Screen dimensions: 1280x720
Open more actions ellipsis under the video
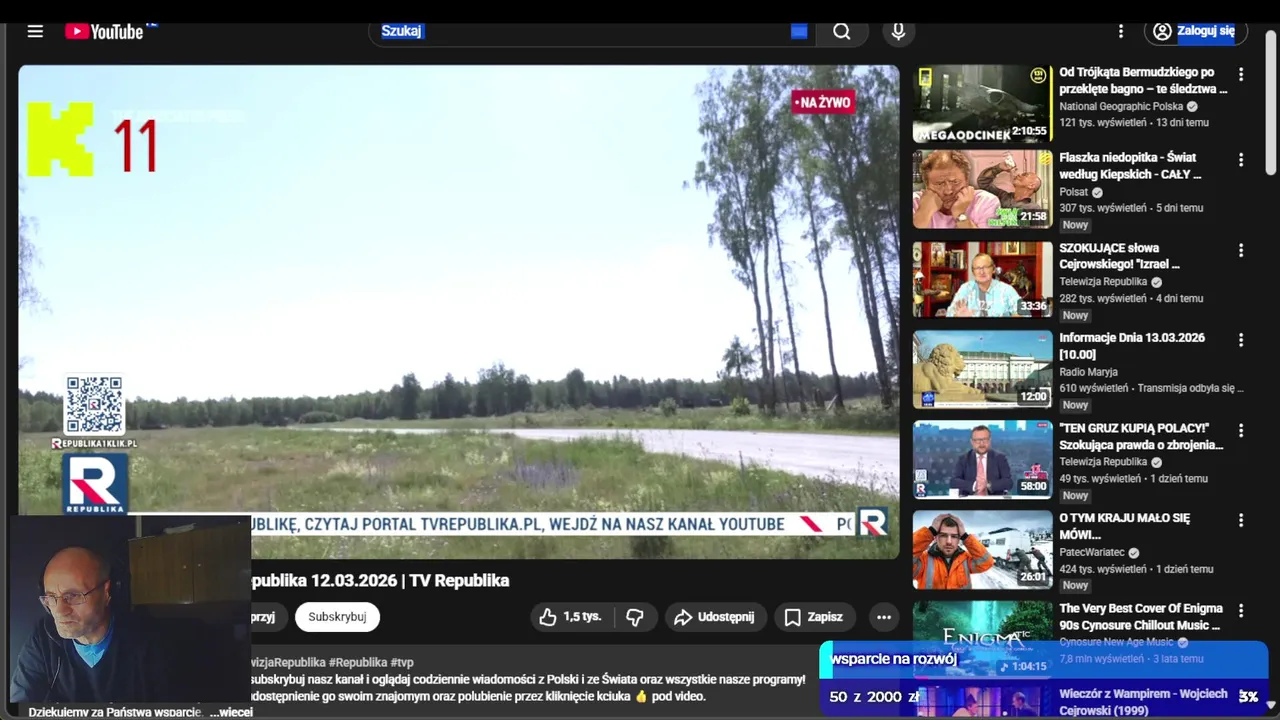[884, 617]
